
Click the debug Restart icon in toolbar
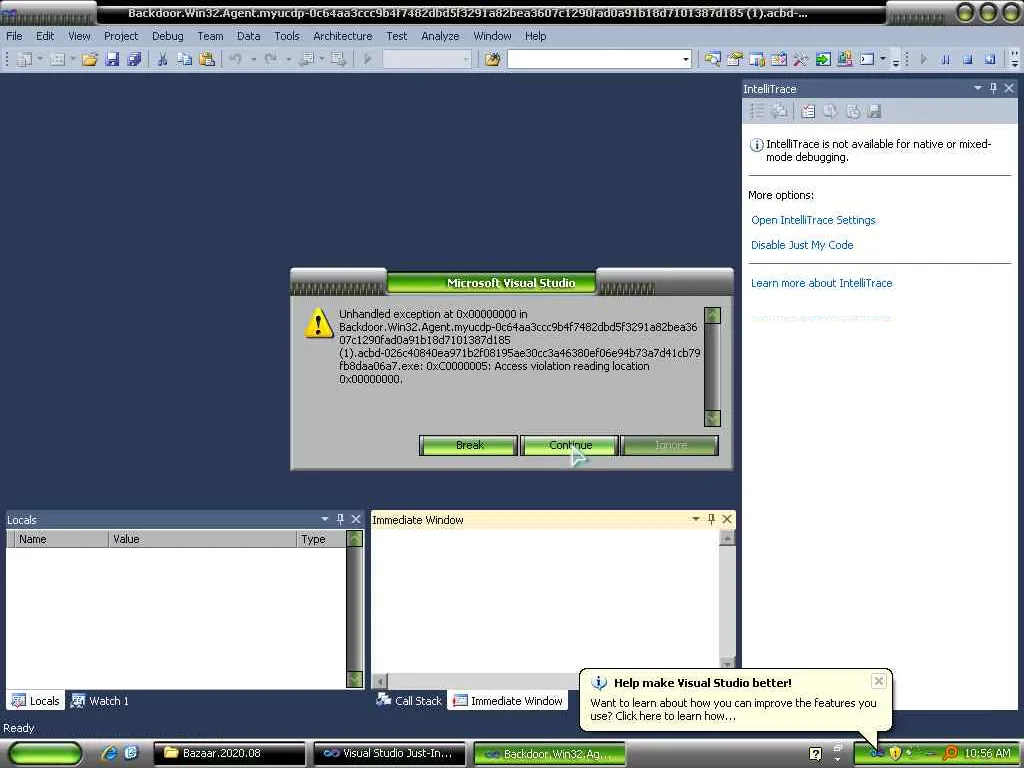pyautogui.click(x=989, y=59)
